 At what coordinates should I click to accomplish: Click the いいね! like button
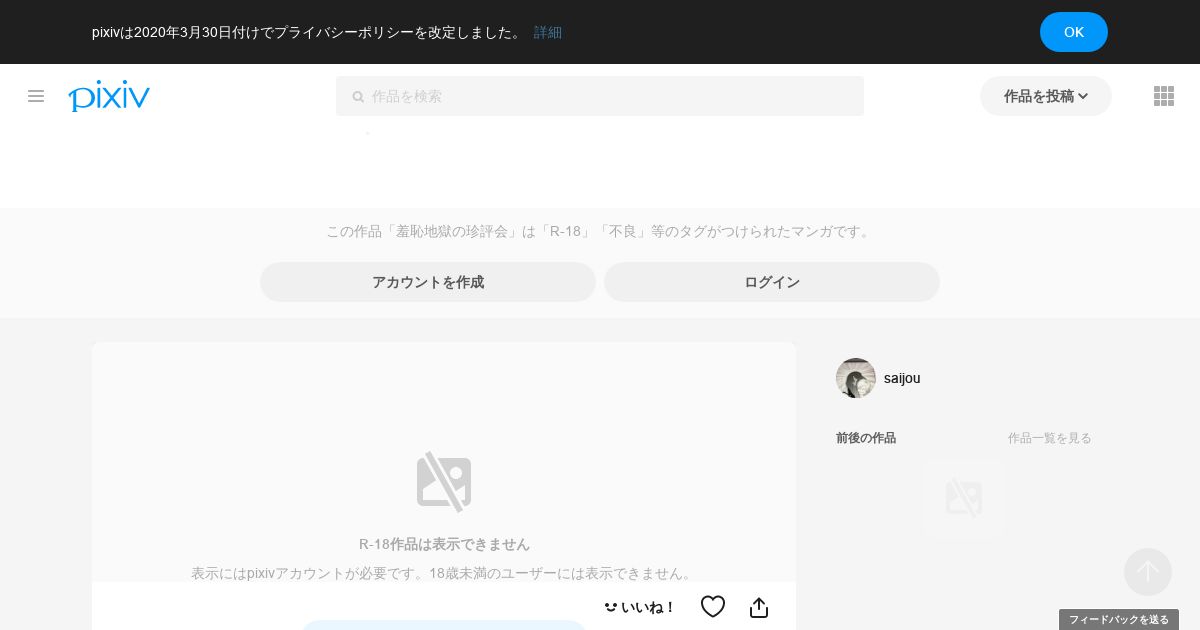(x=639, y=607)
